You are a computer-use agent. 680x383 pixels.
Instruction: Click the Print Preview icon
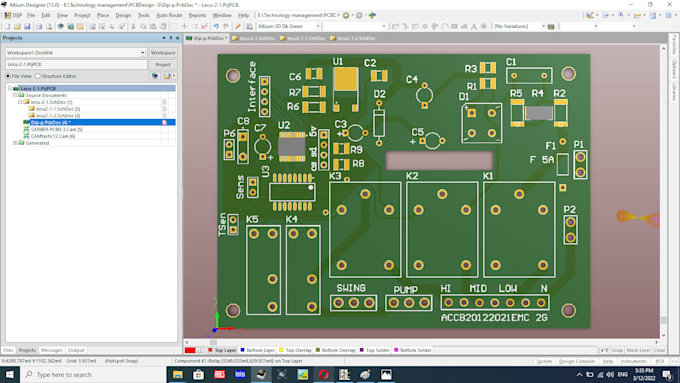click(x=49, y=27)
